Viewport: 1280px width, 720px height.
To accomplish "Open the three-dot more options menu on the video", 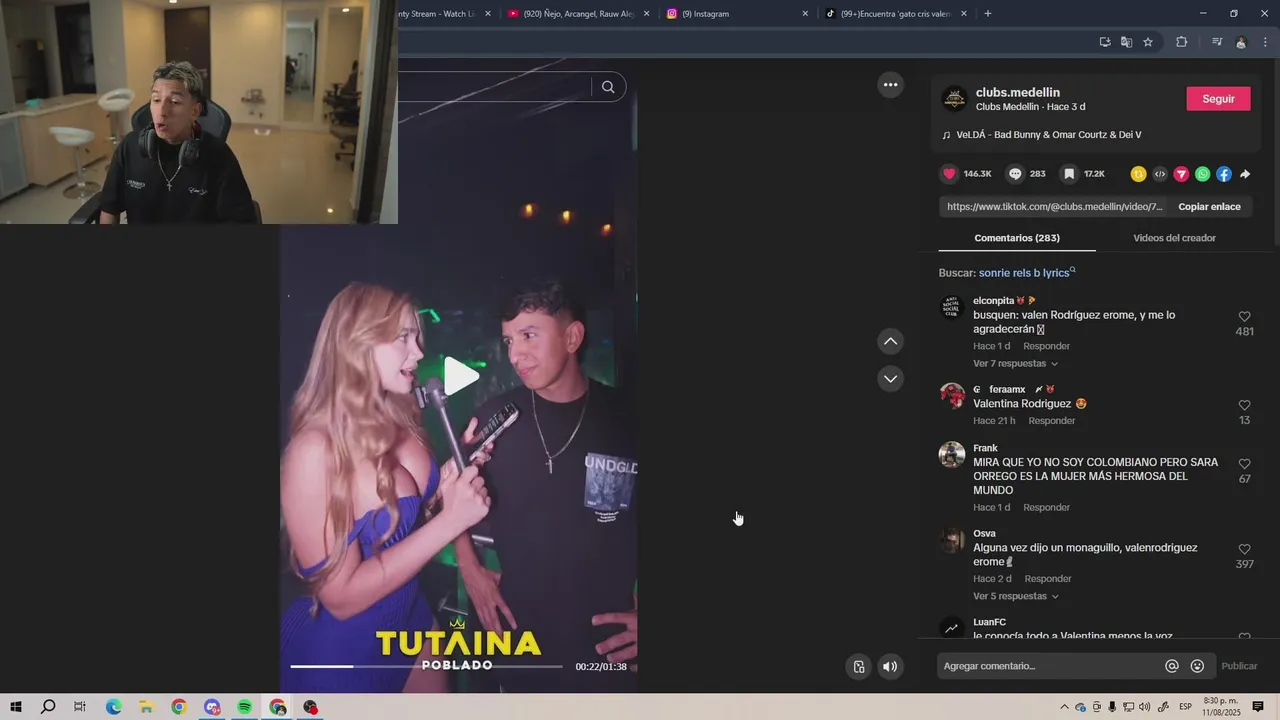I will tap(890, 85).
